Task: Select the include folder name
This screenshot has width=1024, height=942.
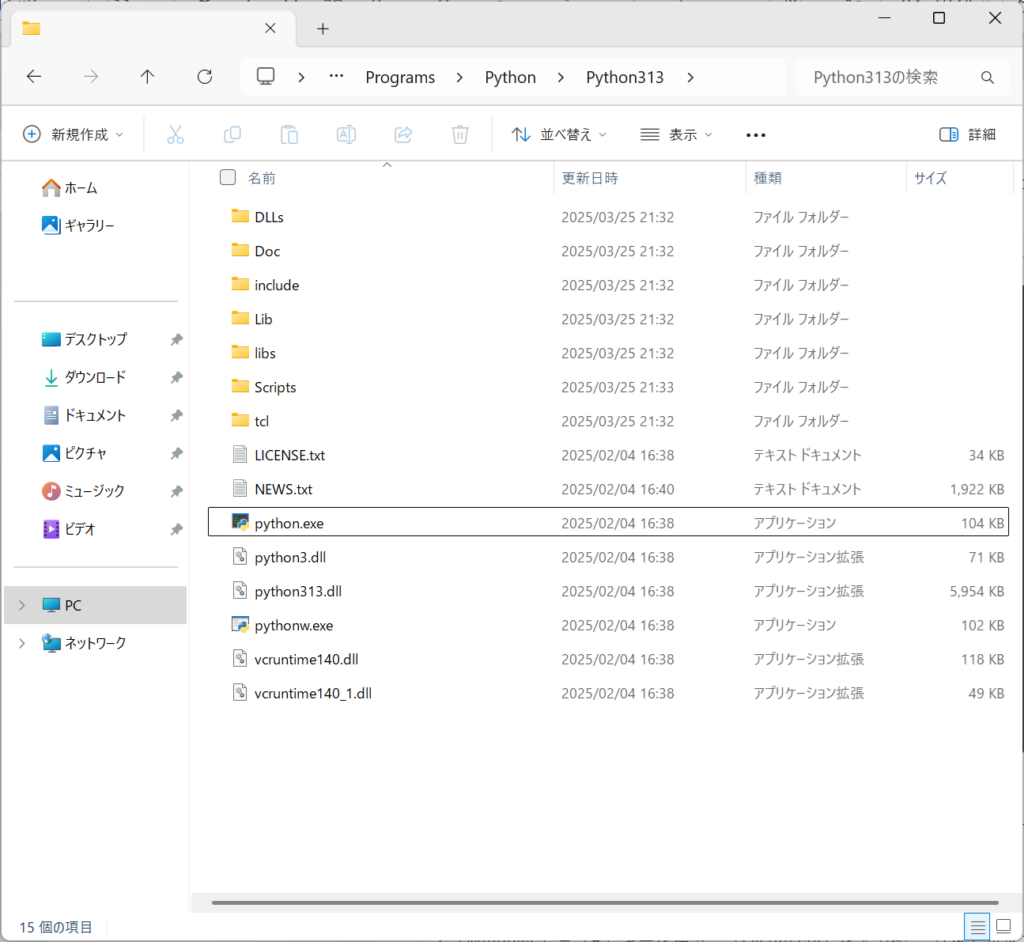Action: (x=277, y=285)
